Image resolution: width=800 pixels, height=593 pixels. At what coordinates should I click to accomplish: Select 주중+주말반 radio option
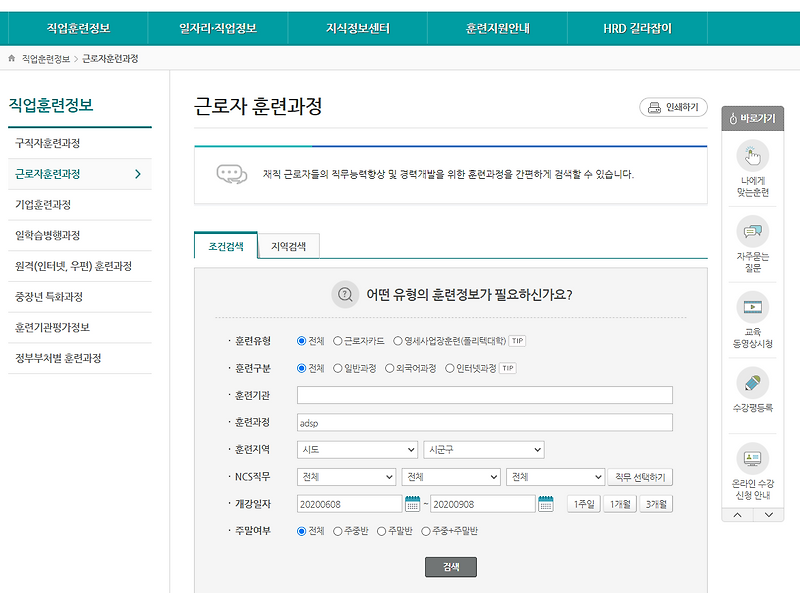click(x=426, y=531)
